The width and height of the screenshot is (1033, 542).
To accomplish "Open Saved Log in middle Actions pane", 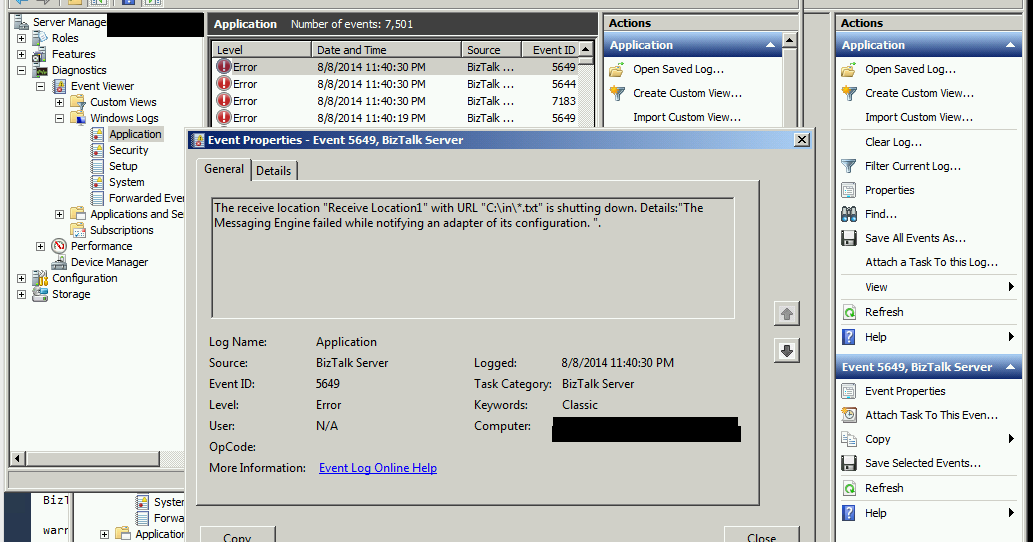I will point(679,69).
